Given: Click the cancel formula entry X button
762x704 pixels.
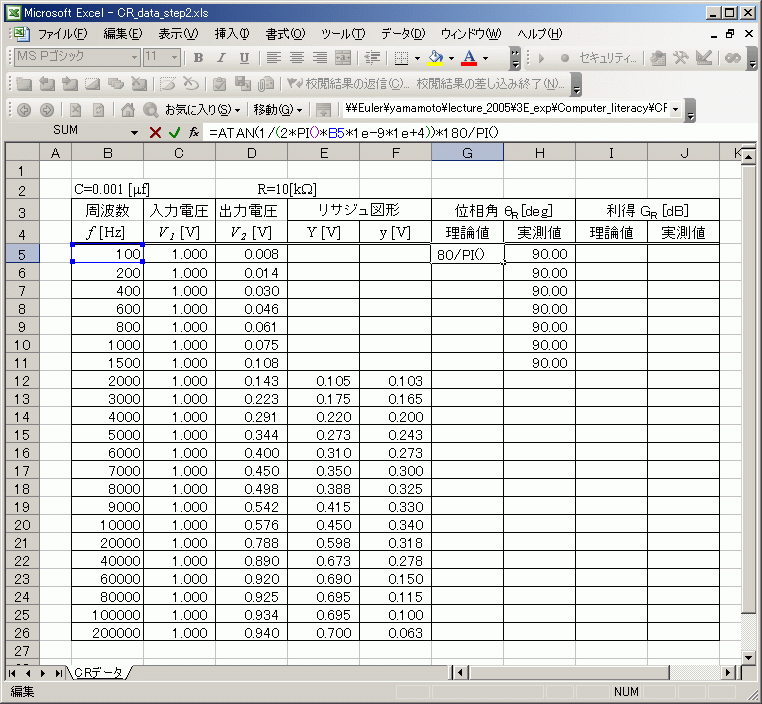Looking at the screenshot, I should click(x=155, y=132).
